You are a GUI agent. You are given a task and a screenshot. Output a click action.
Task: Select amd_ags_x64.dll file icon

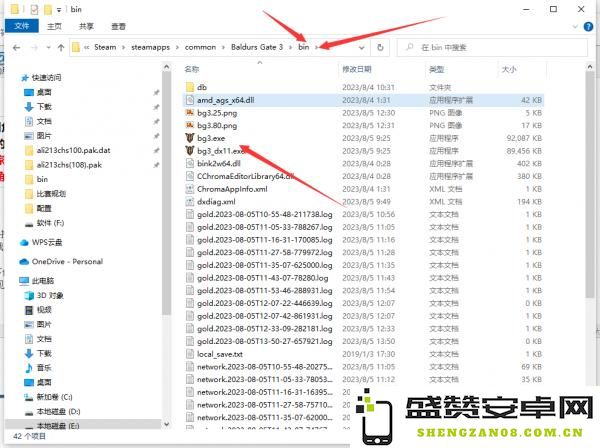[190, 100]
